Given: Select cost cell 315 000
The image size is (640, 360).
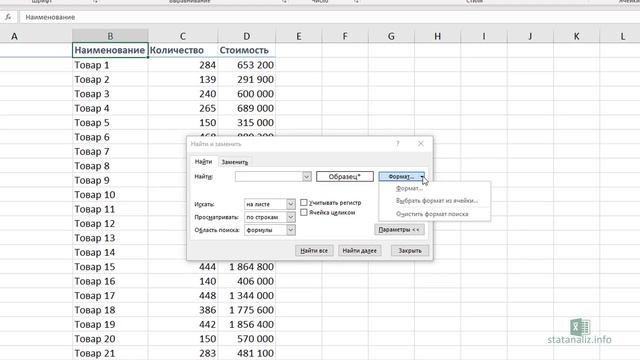Looking at the screenshot, I should pos(247,122).
